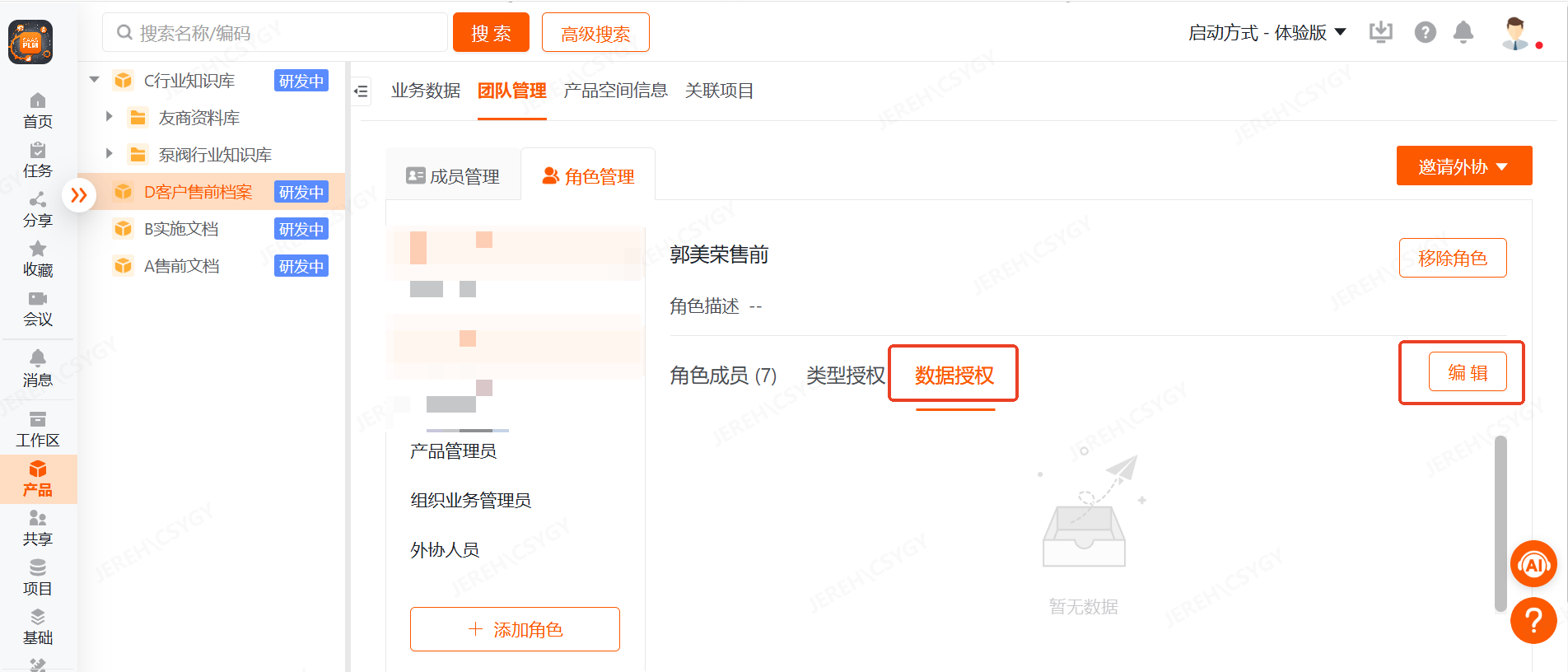
Task: Click the 研发中 badge on D客户售前档案
Action: click(x=301, y=192)
